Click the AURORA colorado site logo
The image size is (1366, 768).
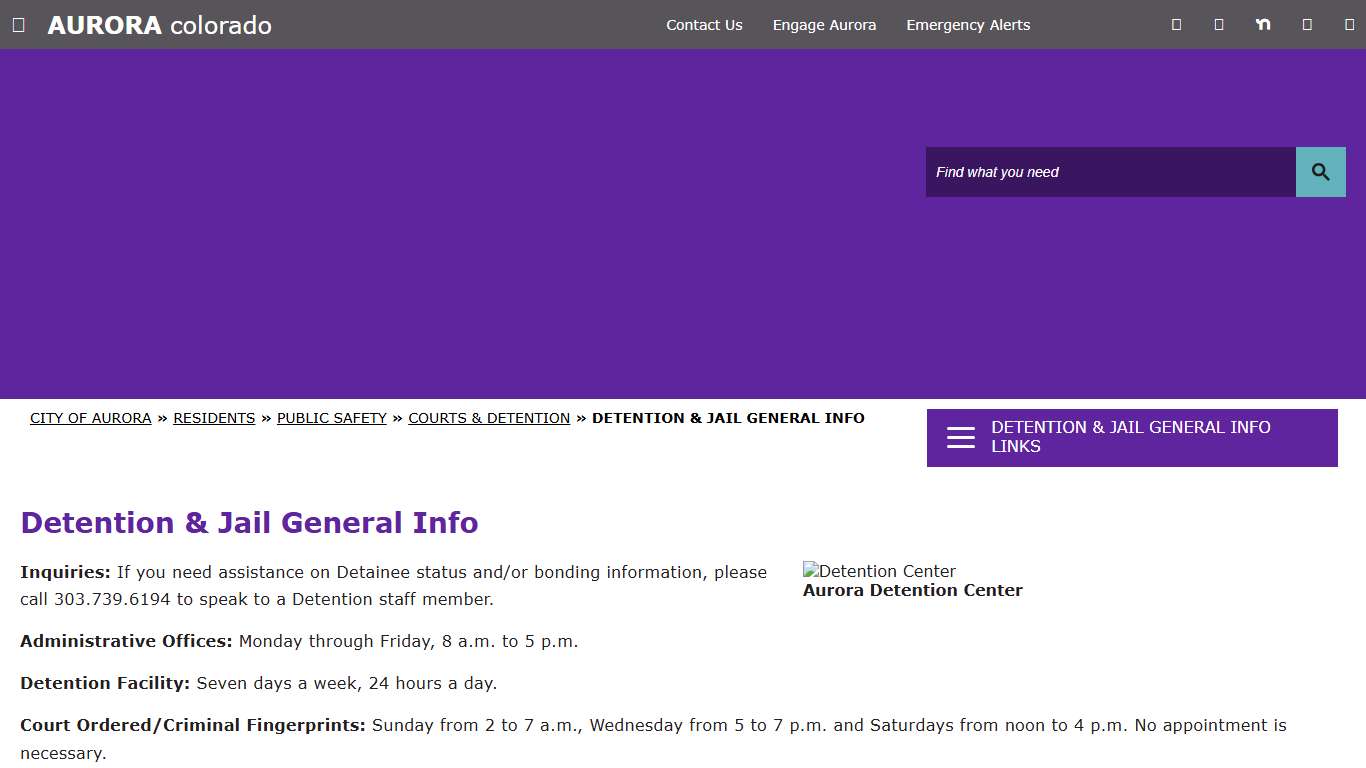click(x=159, y=25)
